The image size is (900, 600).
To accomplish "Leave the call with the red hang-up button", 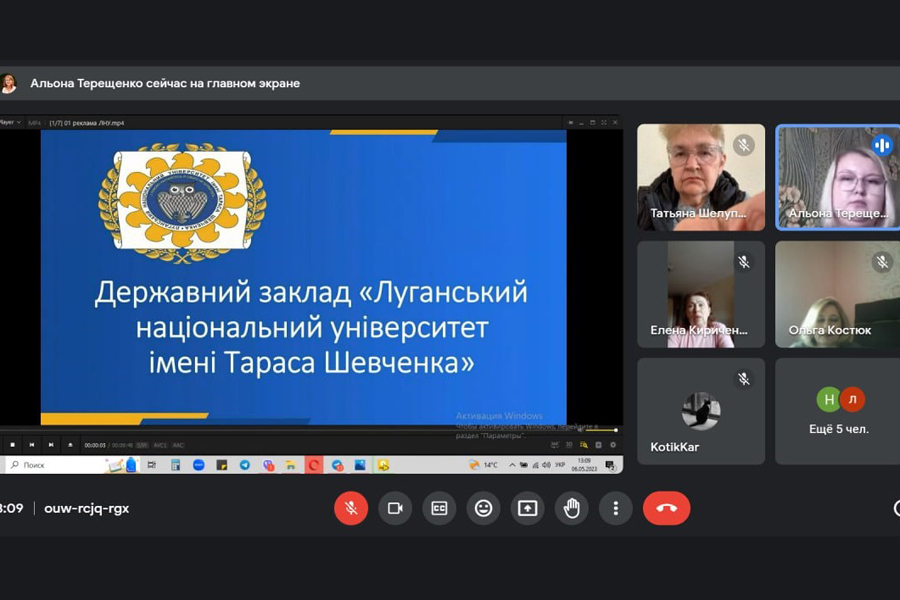I will [x=666, y=508].
